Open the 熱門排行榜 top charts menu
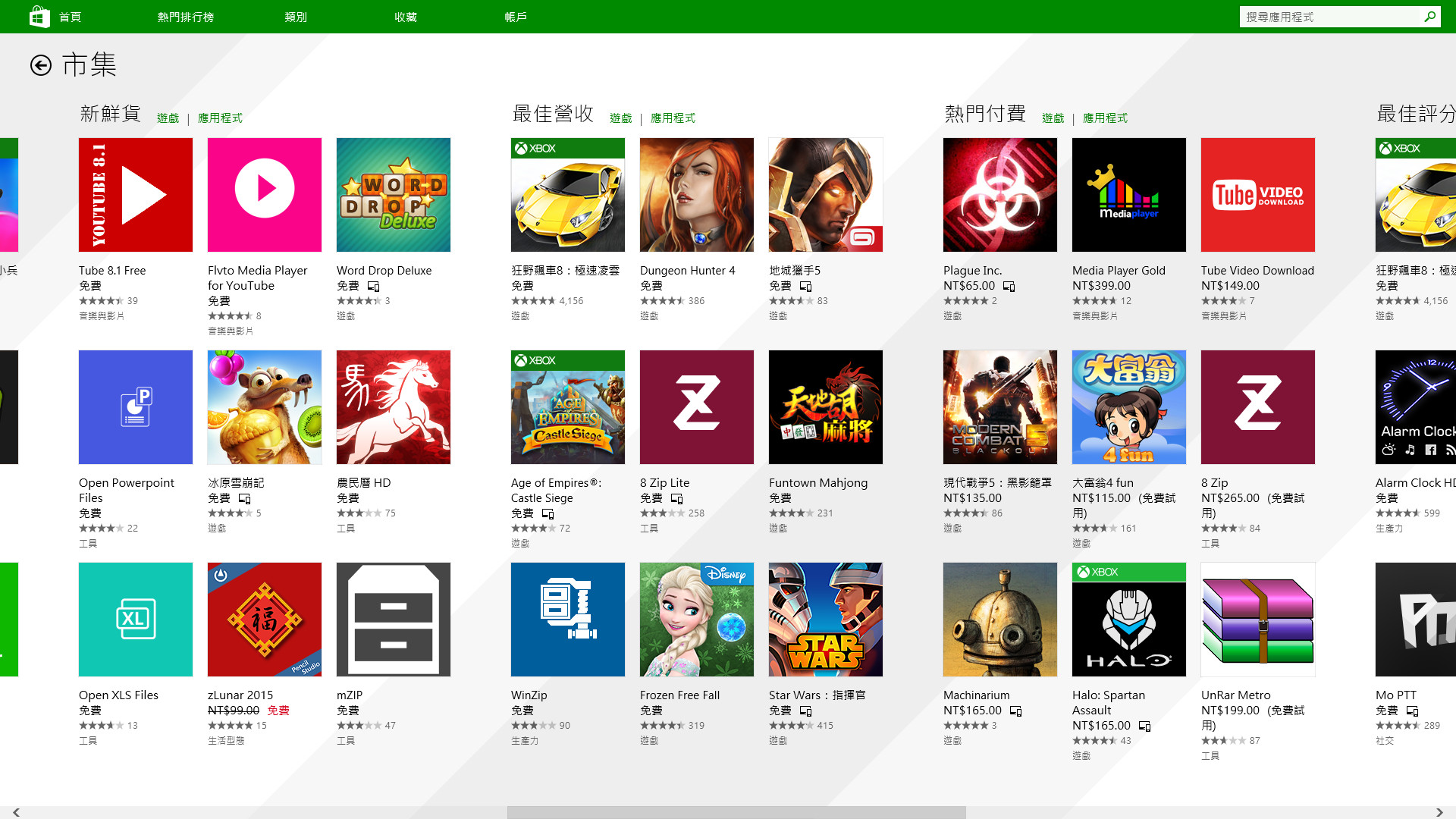 coord(186,17)
